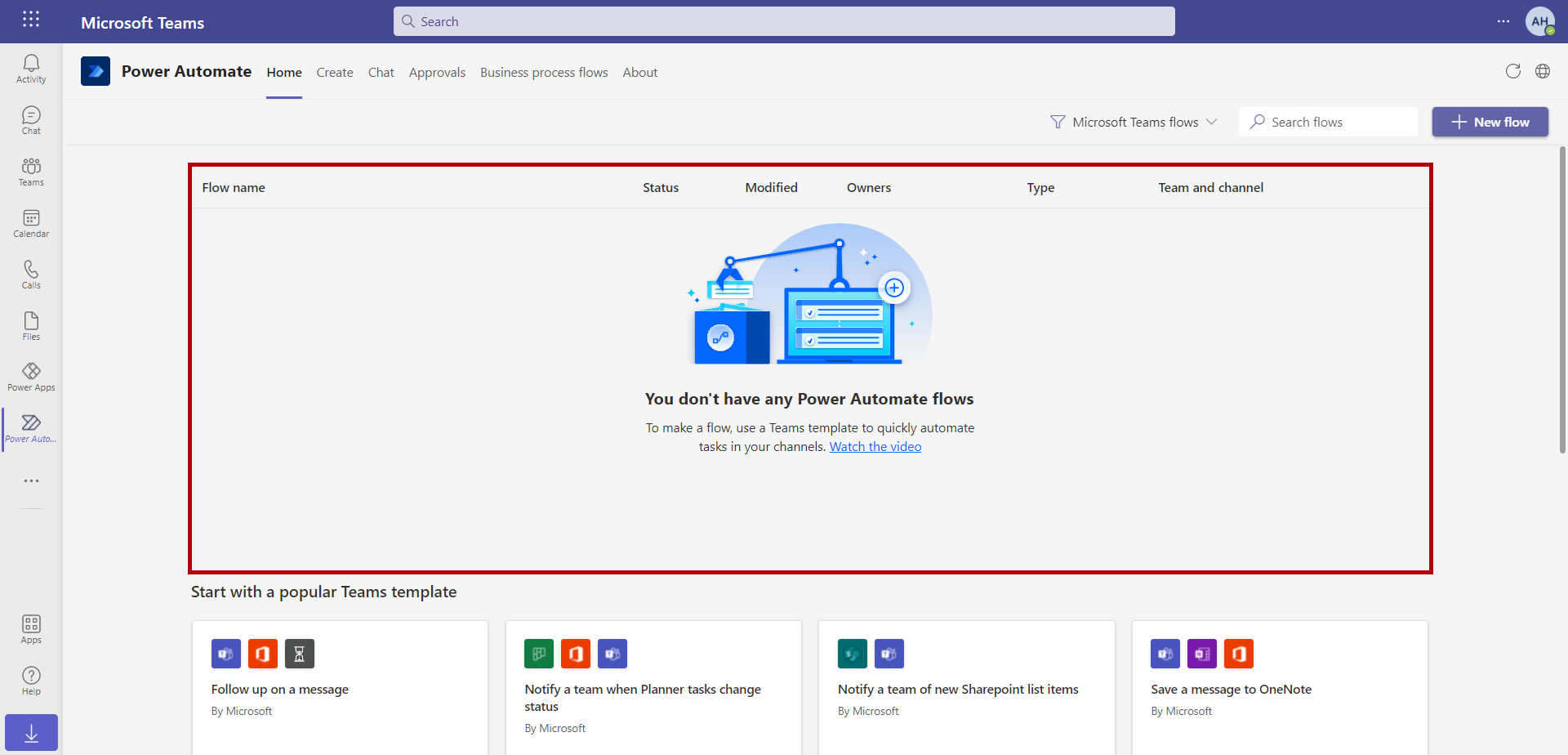
Task: Select Power Automate in the left rail
Action: pyautogui.click(x=31, y=428)
